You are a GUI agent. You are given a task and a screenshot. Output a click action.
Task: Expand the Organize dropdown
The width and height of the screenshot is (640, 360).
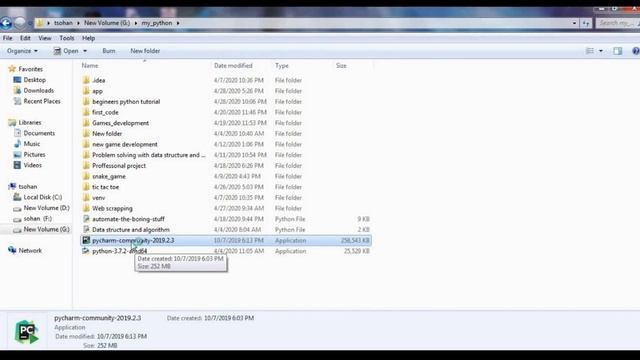[22, 51]
